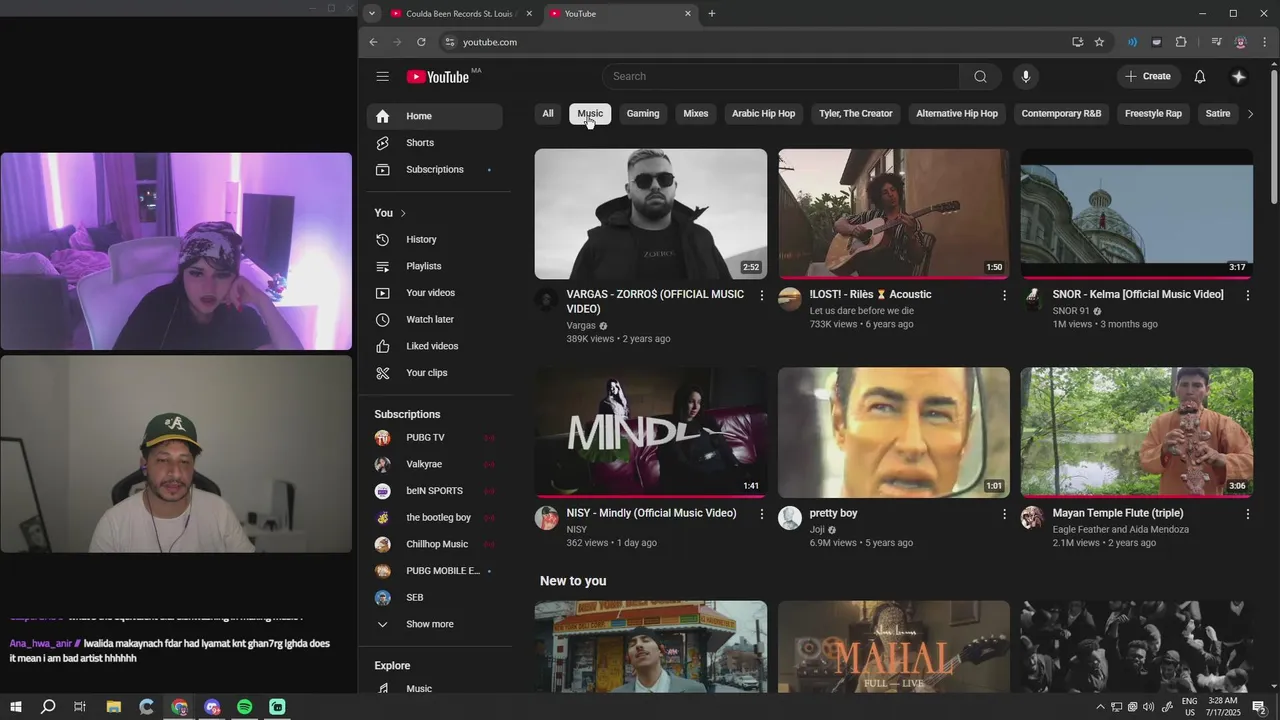Open the Mayan Temple Flute thumbnail
This screenshot has height=720, width=1280.
(x=1137, y=432)
